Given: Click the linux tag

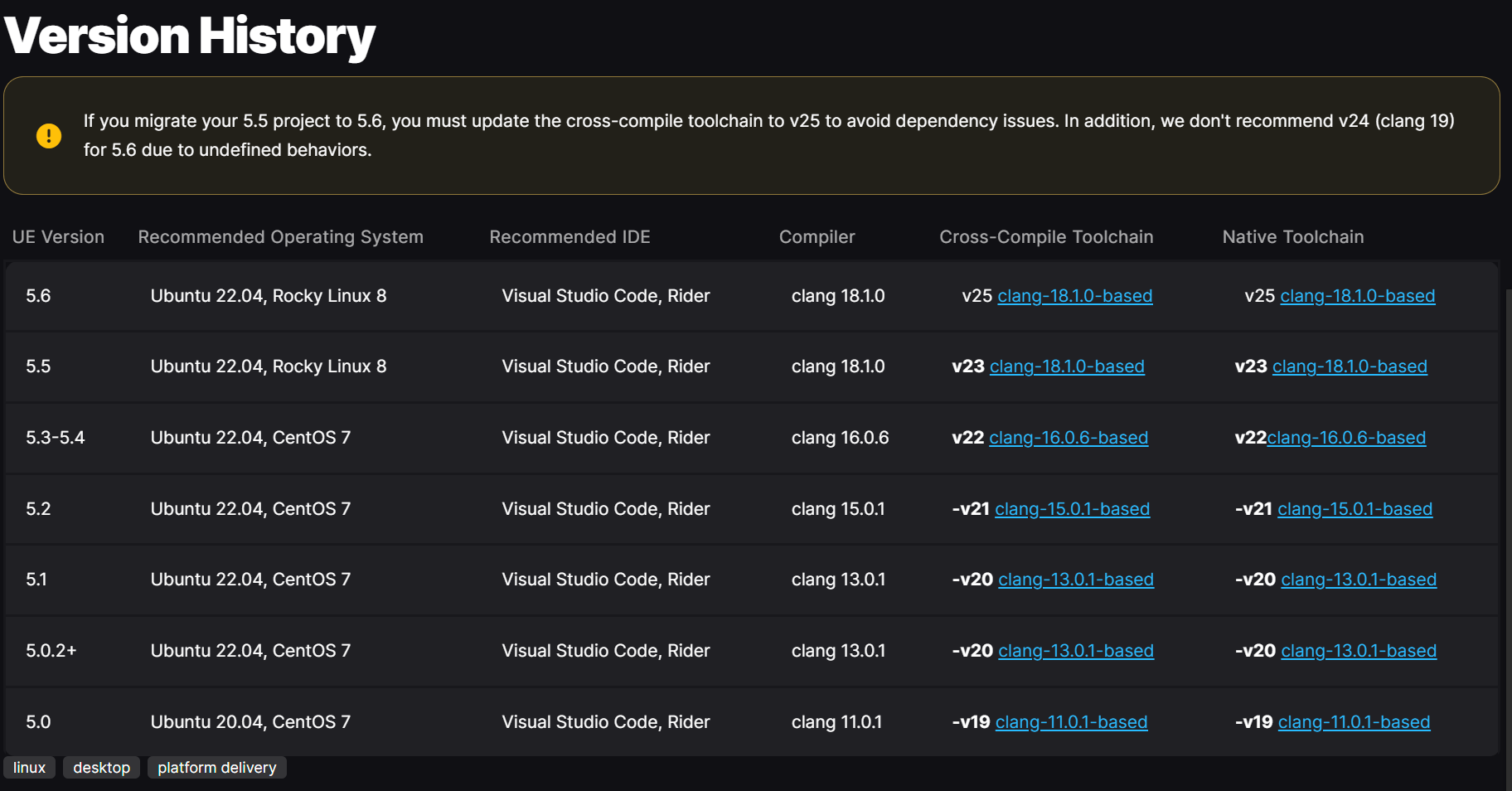Looking at the screenshot, I should (29, 768).
